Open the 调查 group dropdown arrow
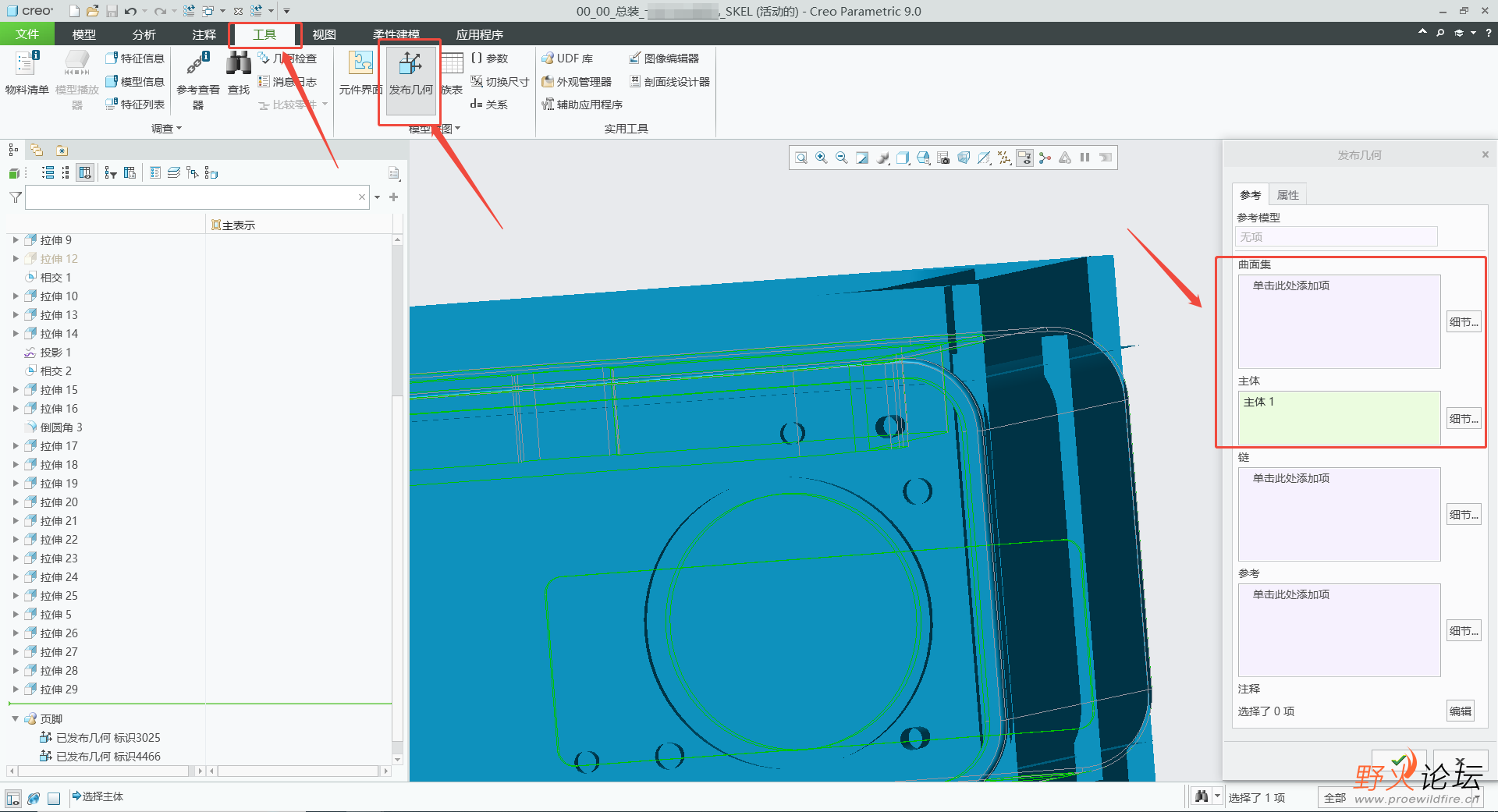 click(179, 129)
